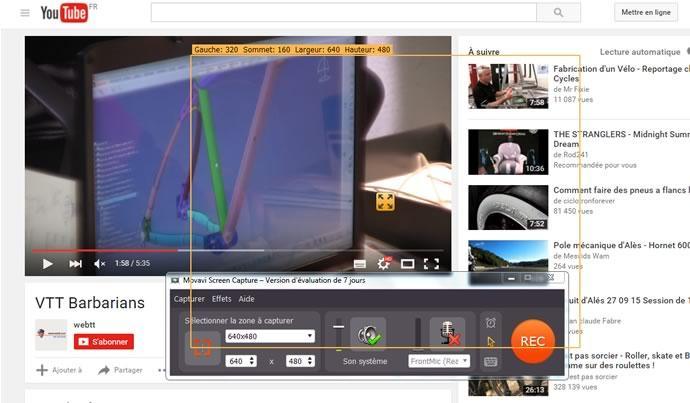Screen dimensions: 690x403
Task: Click the orange capture frame move handle
Action: 385,202
